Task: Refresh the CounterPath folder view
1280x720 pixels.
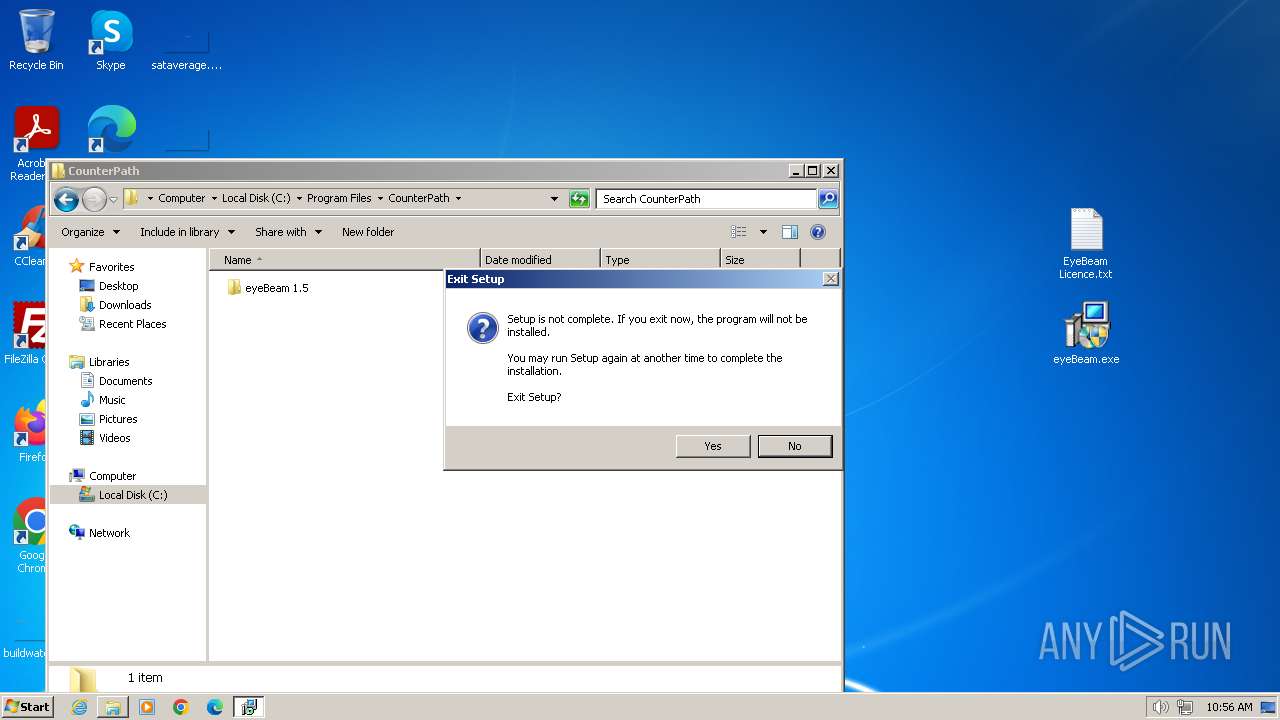Action: tap(579, 199)
